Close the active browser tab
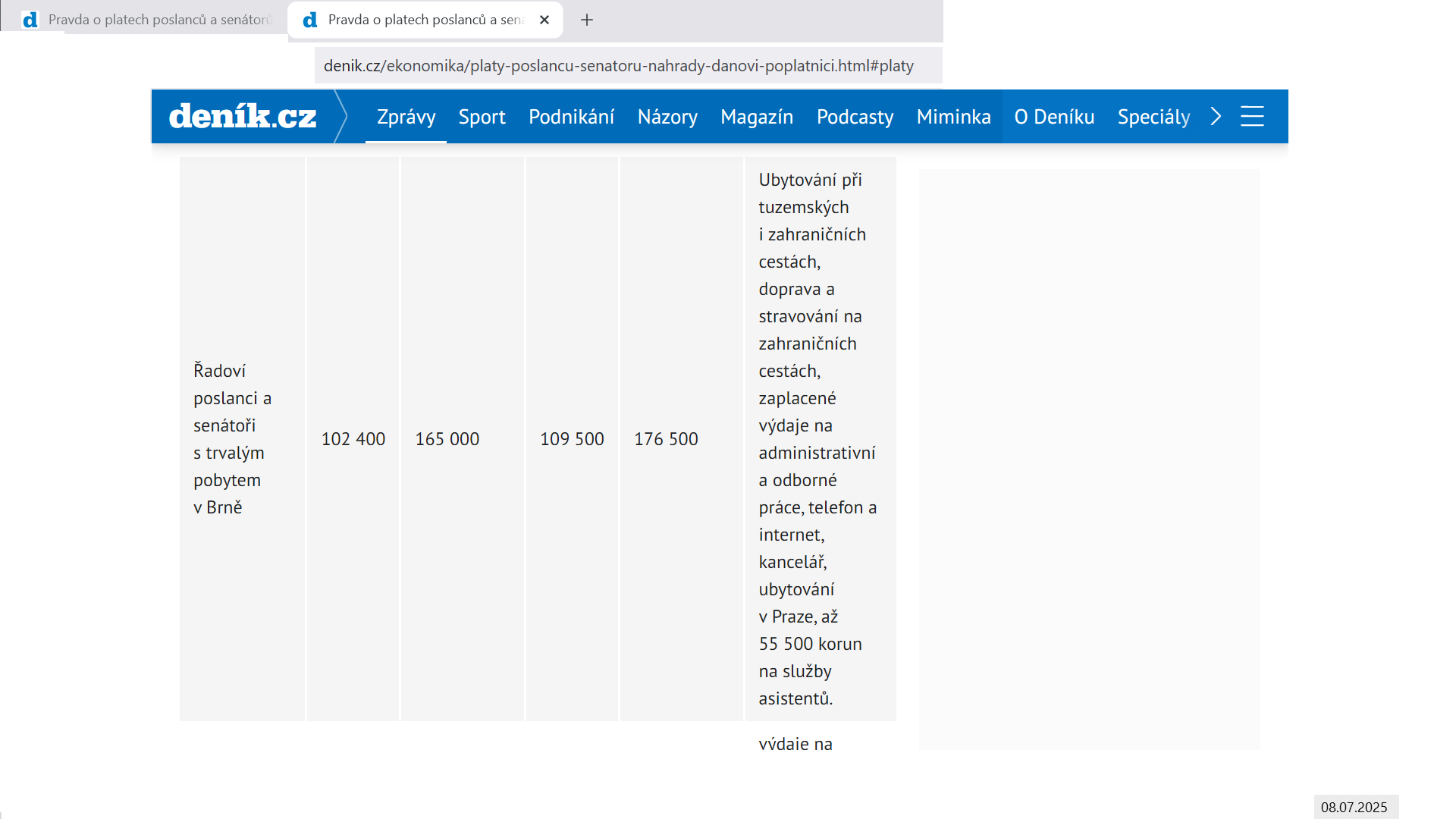The height and width of the screenshot is (819, 1456). (544, 20)
